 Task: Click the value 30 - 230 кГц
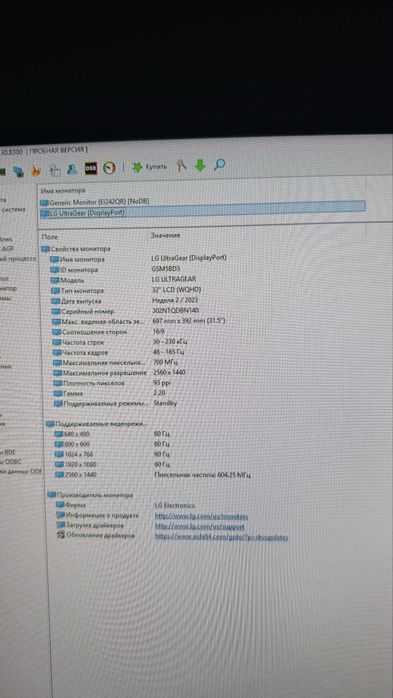tap(170, 341)
